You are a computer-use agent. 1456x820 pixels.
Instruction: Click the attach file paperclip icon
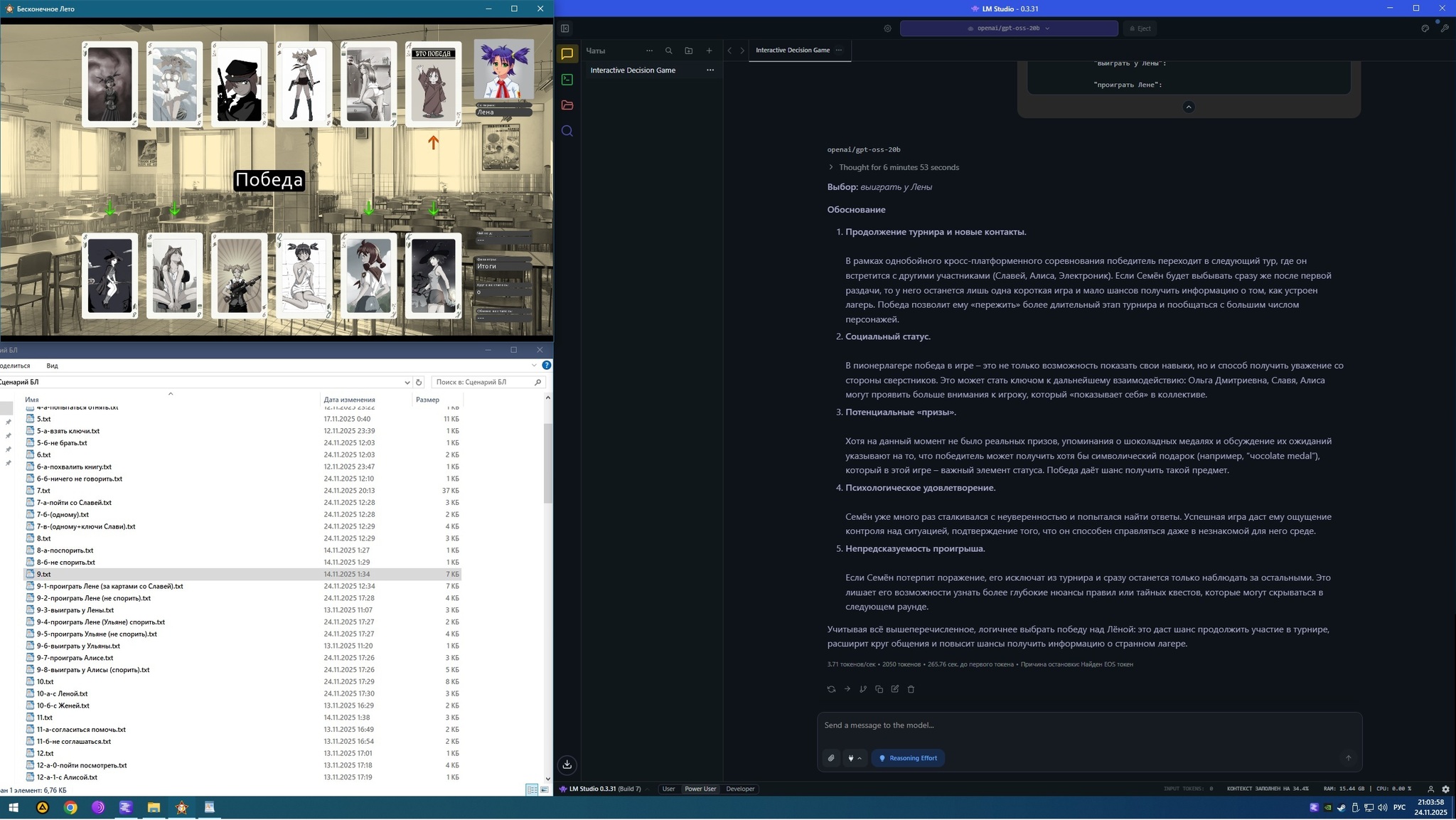[831, 758]
